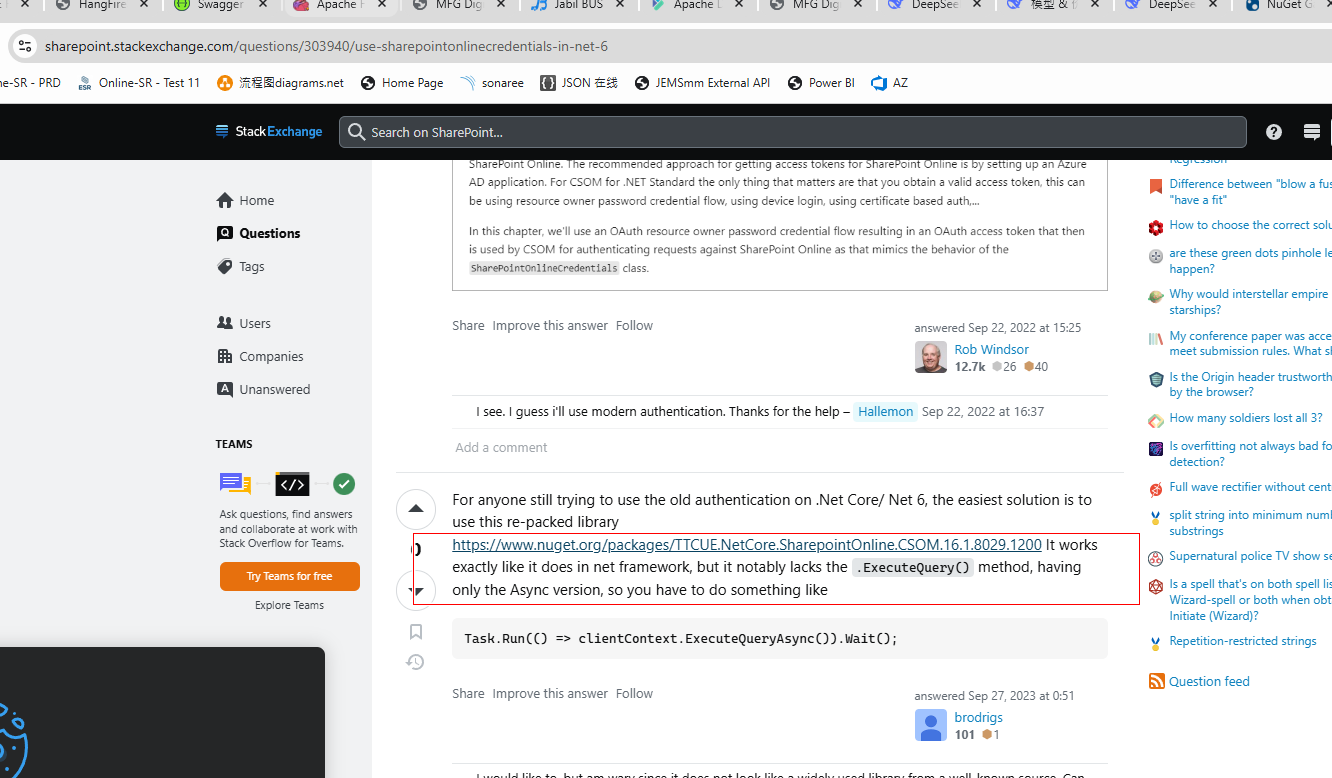1332x778 pixels.
Task: Open the JSON 在线 bookmark
Action: [x=579, y=83]
